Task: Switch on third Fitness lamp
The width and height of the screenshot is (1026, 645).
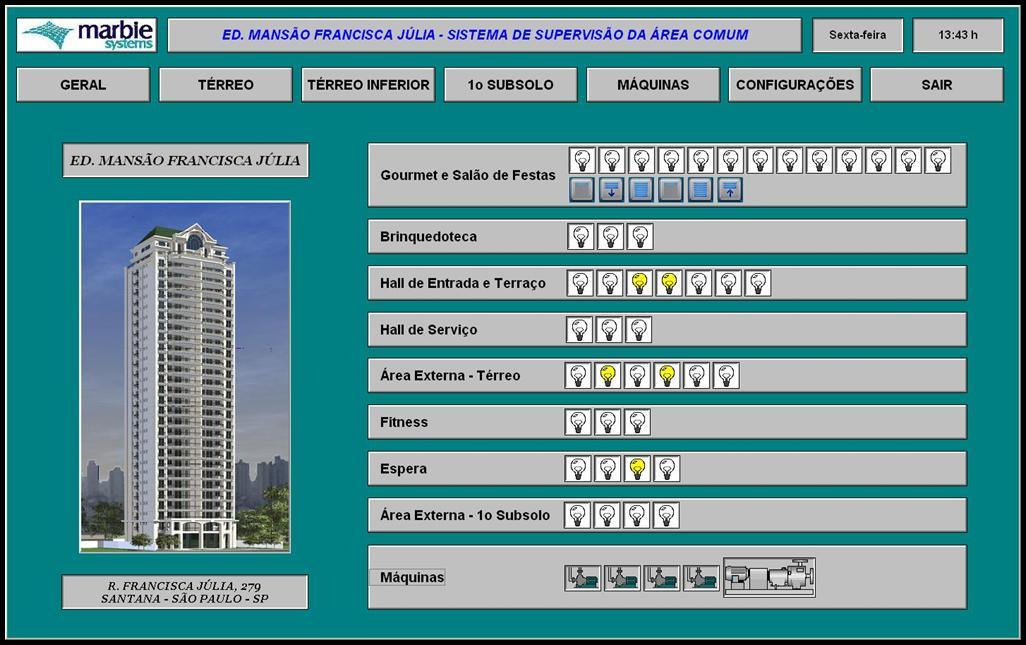Action: tap(637, 423)
